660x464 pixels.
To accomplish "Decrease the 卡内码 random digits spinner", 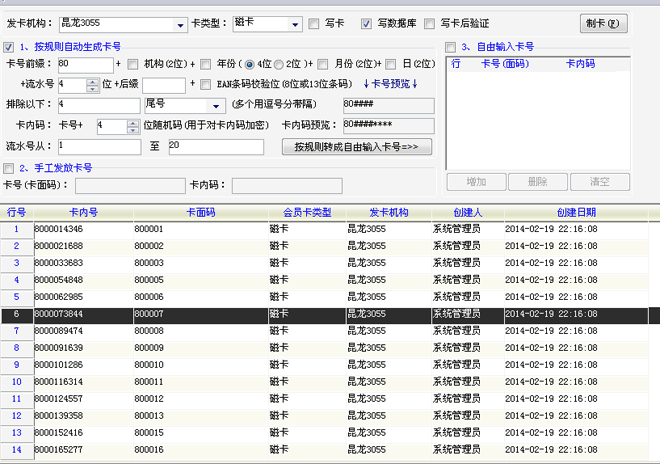I will point(133,130).
